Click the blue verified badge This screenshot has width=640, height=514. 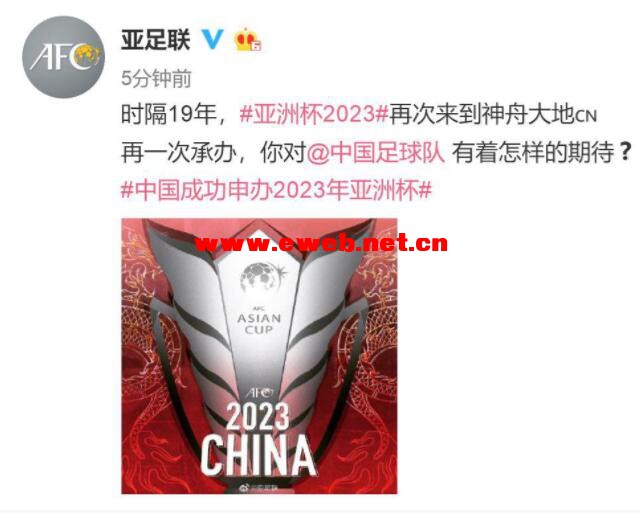point(213,39)
